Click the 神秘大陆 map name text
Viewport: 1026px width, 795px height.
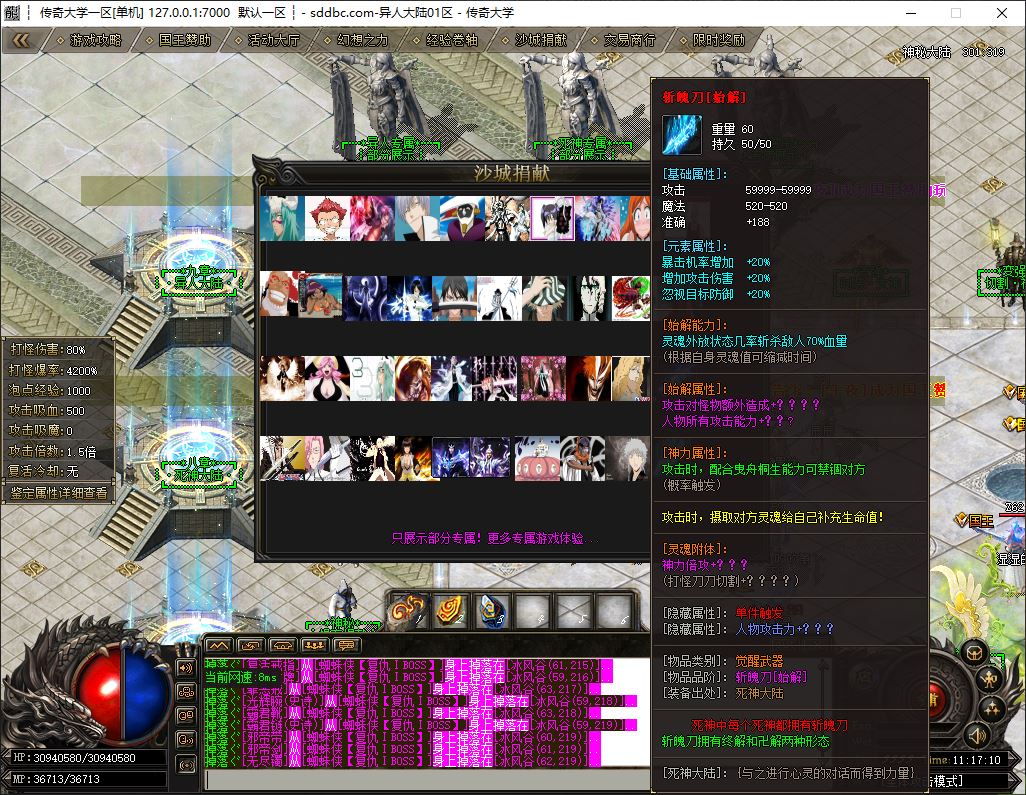pyautogui.click(x=927, y=52)
